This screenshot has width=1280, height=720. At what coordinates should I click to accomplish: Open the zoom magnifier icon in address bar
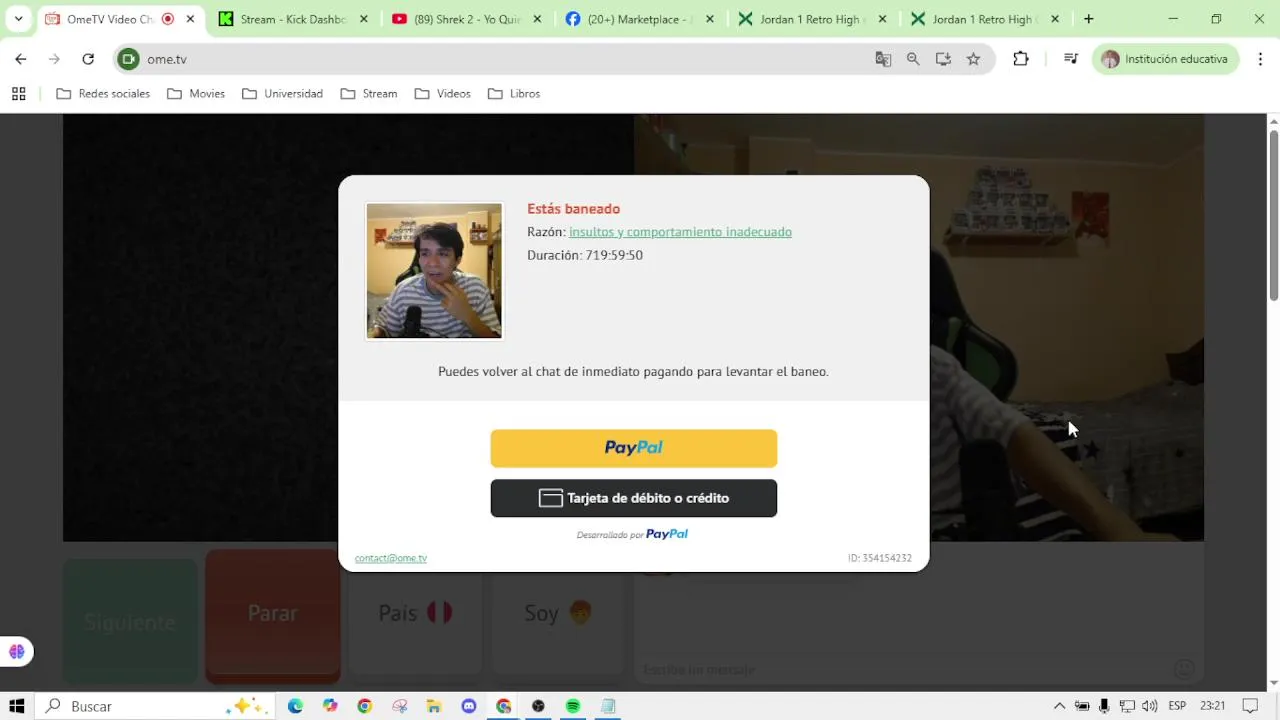tap(913, 59)
